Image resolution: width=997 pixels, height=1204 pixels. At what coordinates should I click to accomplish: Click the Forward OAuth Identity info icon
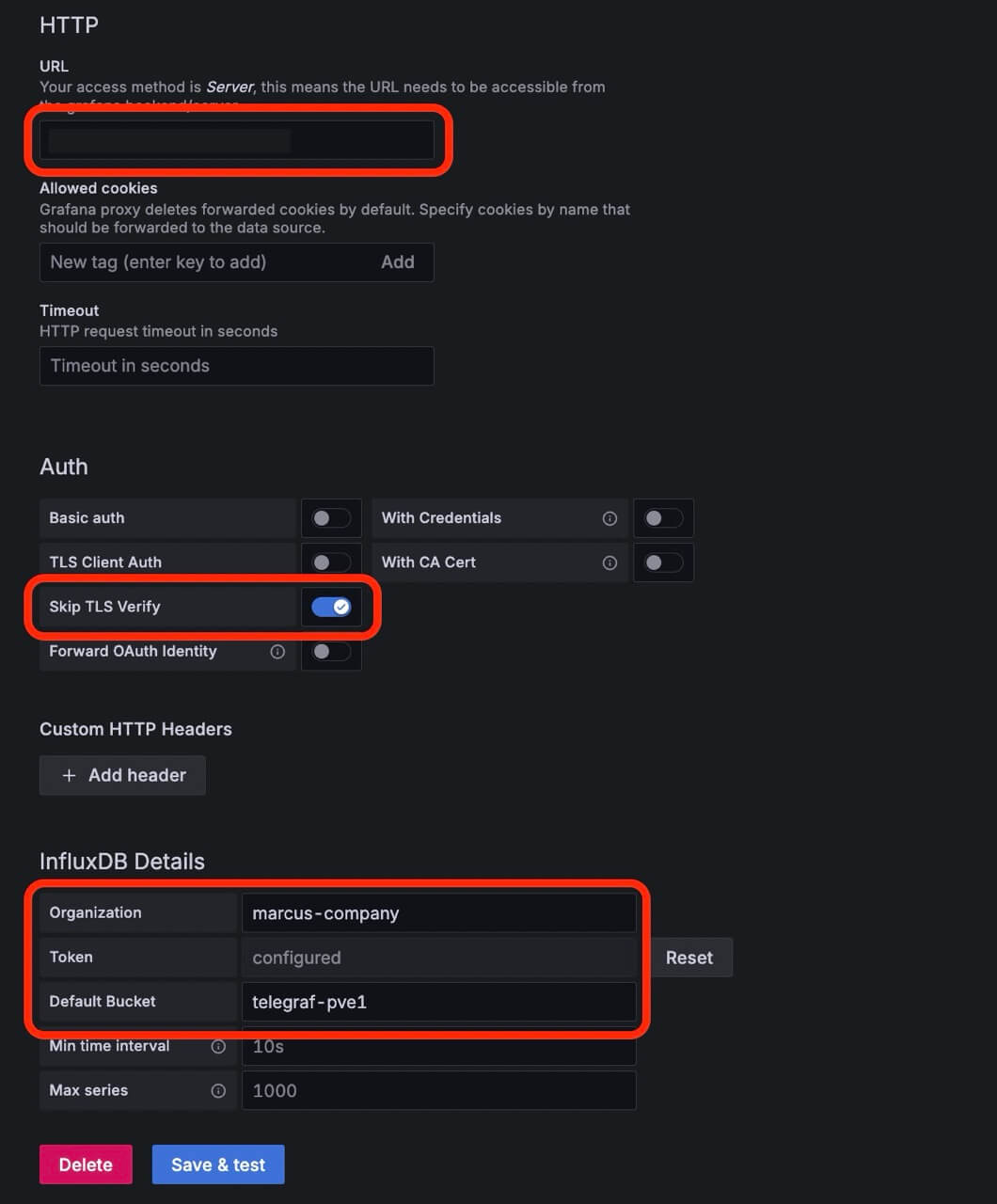point(277,652)
